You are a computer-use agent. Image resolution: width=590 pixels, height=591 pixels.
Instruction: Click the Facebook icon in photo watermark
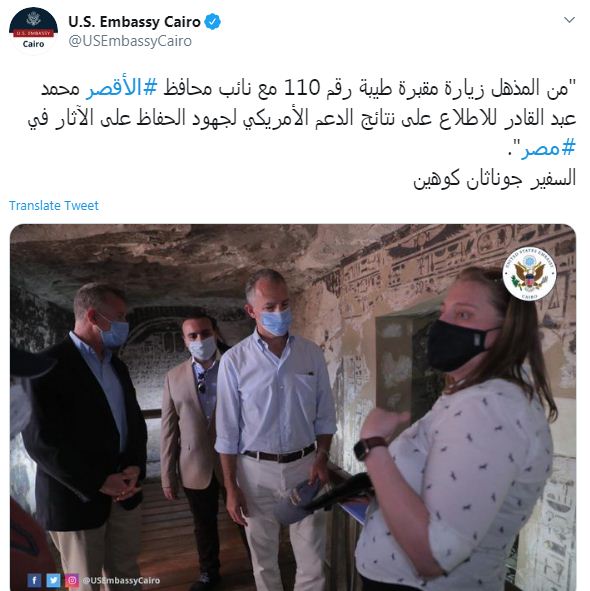click(x=34, y=580)
